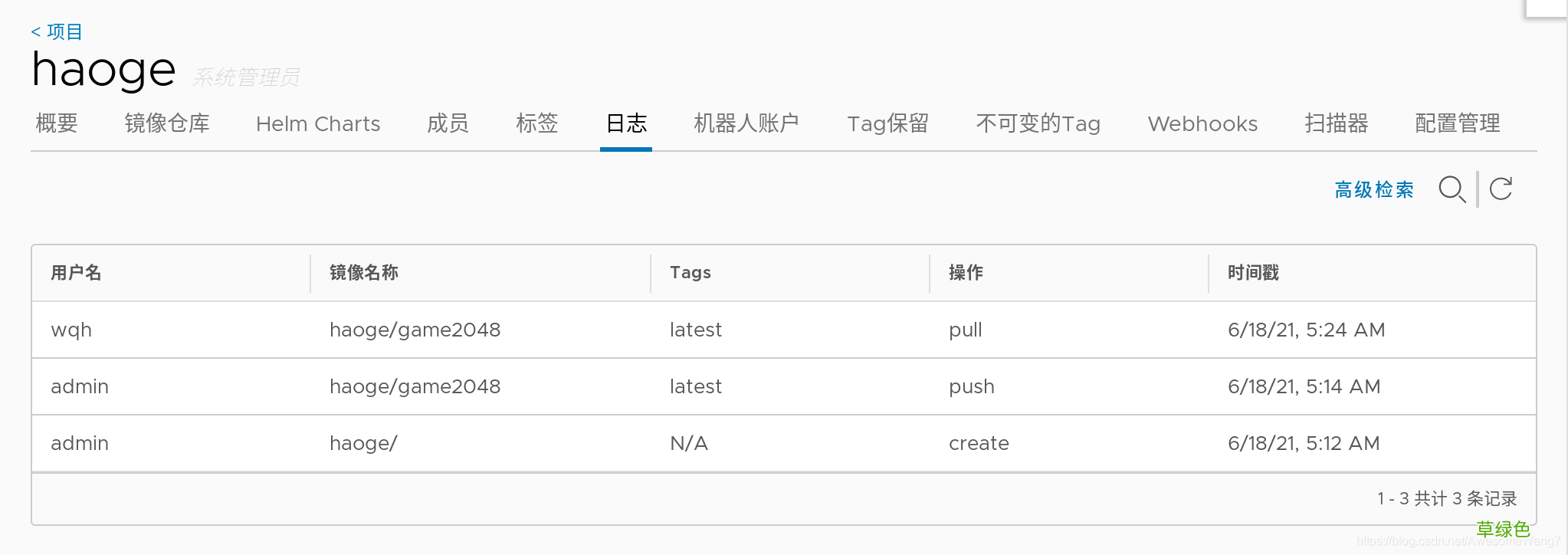Open the 镜像仓库 repositories tab
1568x555 pixels.
pos(167,123)
